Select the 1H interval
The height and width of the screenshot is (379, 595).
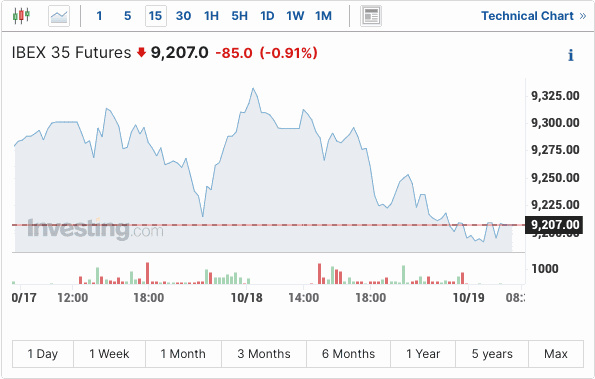coord(211,16)
